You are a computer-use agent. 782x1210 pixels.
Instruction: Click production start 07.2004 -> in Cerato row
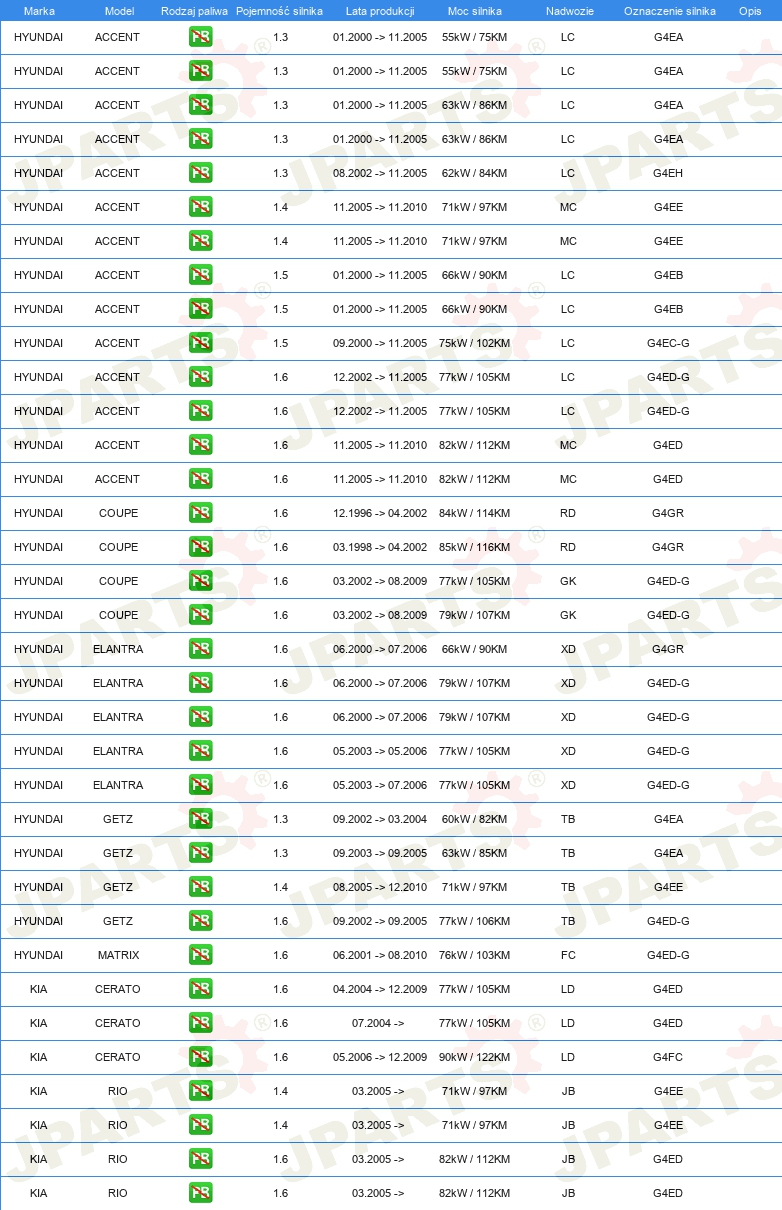pyautogui.click(x=378, y=1023)
